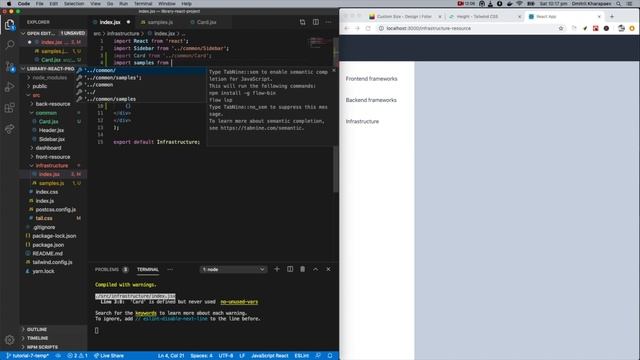
Task: Click the notifications bell in the status bar
Action: [x=330, y=356]
